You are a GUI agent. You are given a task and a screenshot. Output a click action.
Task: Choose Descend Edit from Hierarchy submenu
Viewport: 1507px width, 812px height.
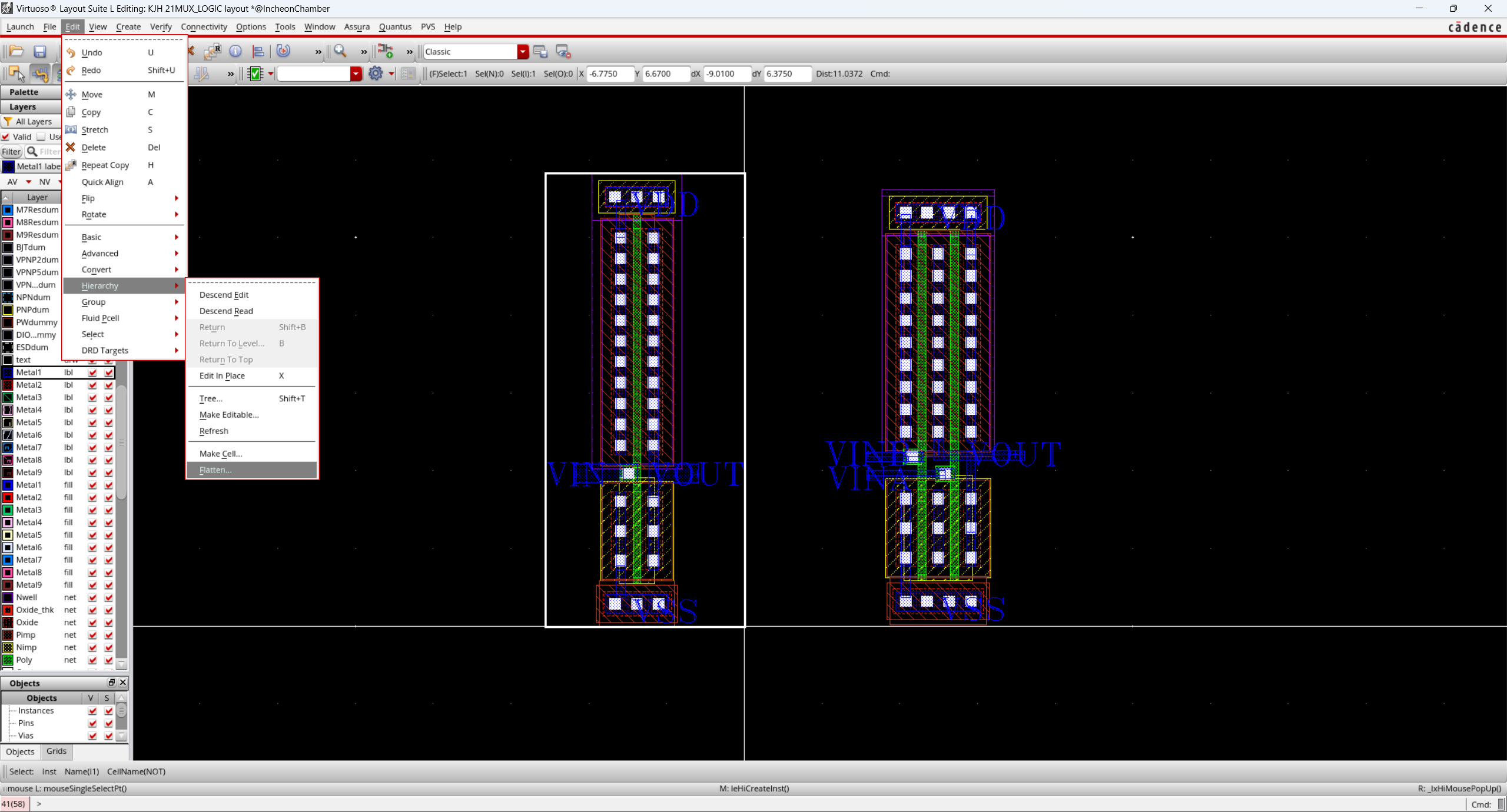tap(252, 295)
